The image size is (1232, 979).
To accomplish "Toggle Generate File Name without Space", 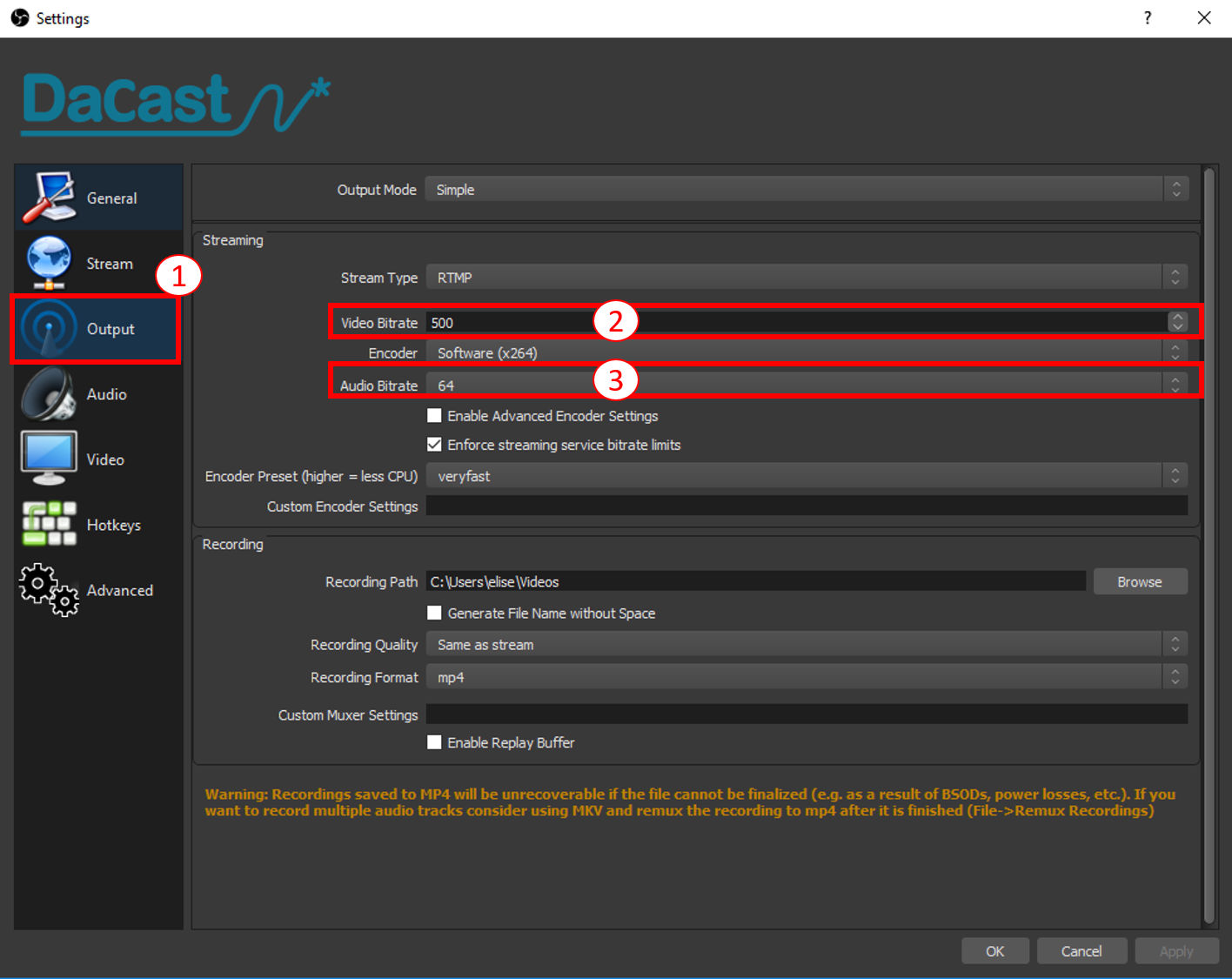I will pyautogui.click(x=434, y=614).
